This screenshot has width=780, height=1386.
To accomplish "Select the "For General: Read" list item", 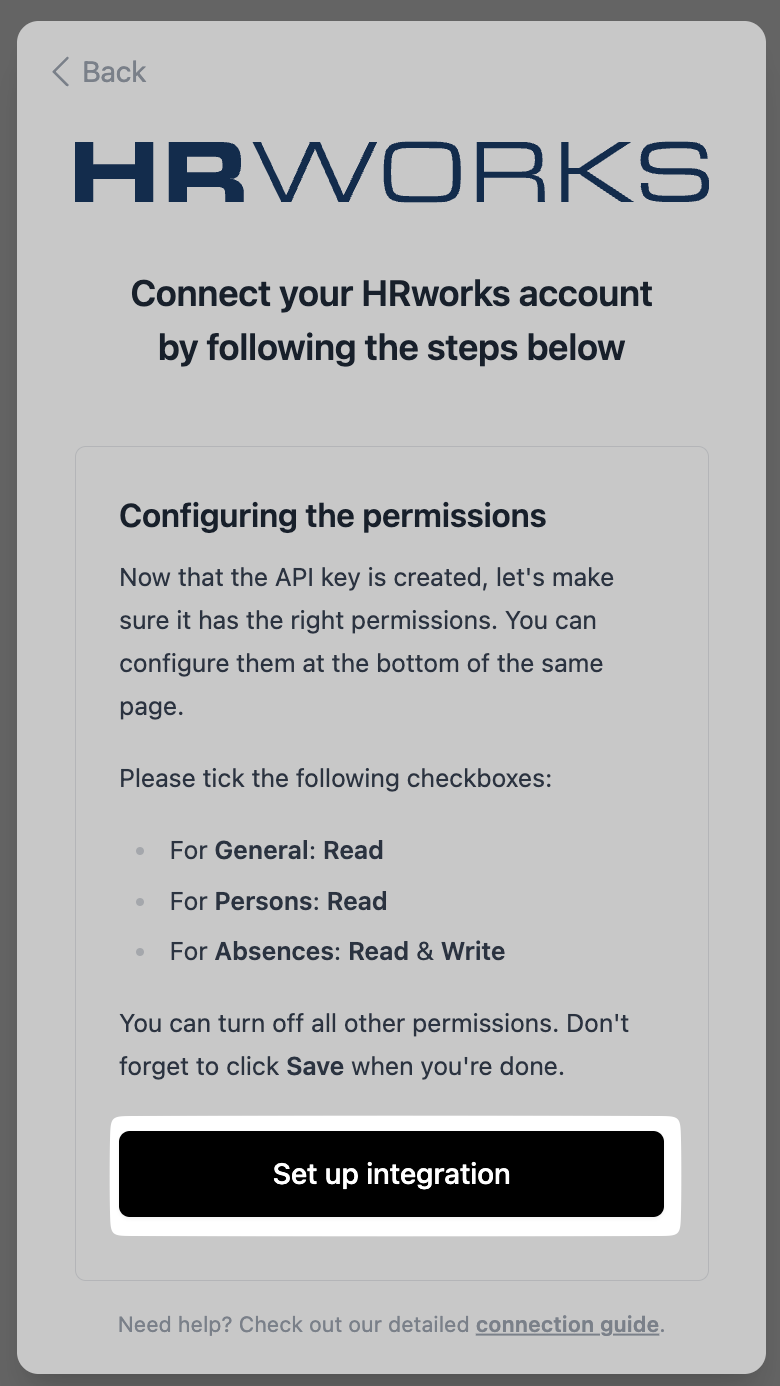I will click(x=276, y=850).
